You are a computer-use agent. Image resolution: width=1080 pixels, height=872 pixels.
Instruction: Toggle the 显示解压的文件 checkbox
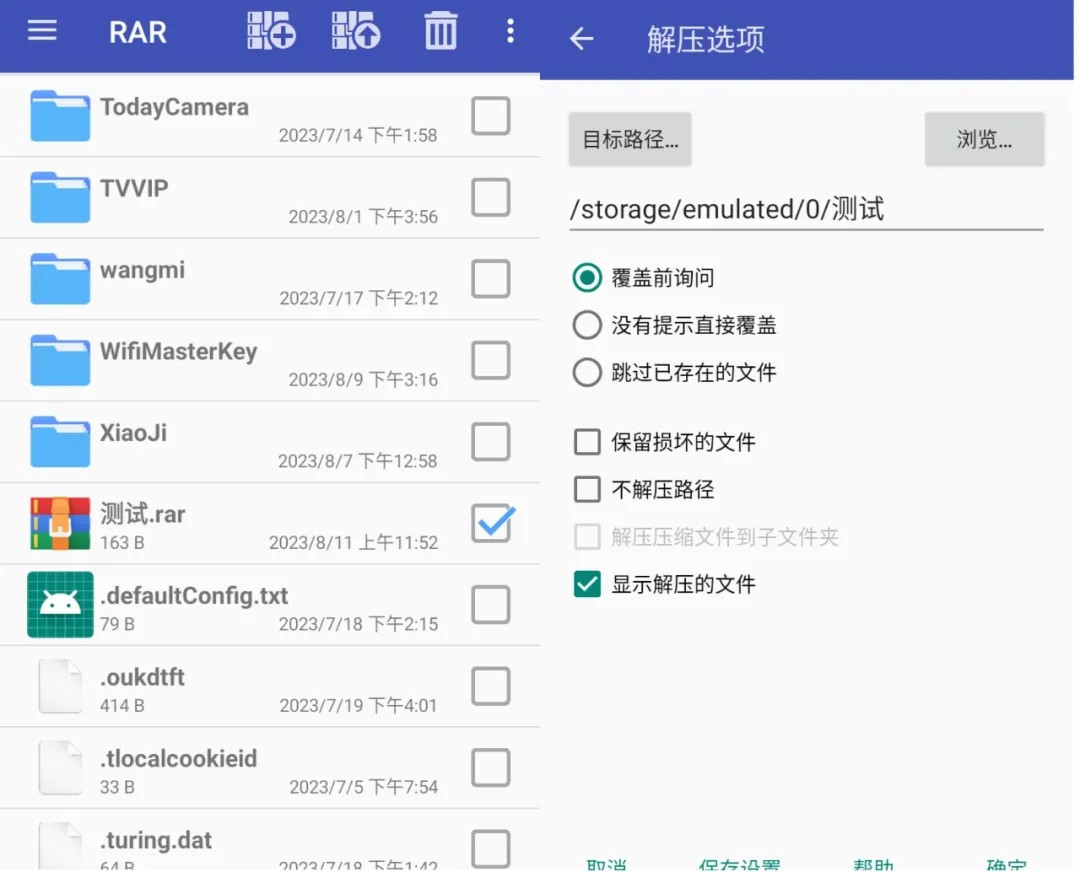pos(587,584)
